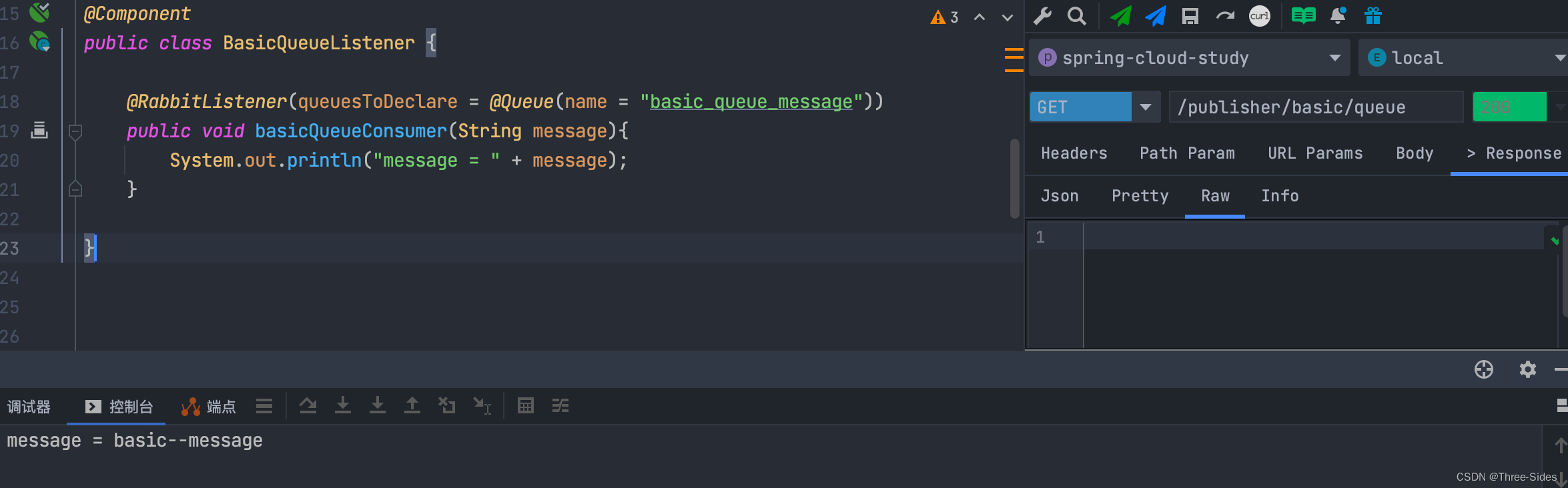Send request with green paper plane
The width and height of the screenshot is (1568, 488).
coord(1121,16)
